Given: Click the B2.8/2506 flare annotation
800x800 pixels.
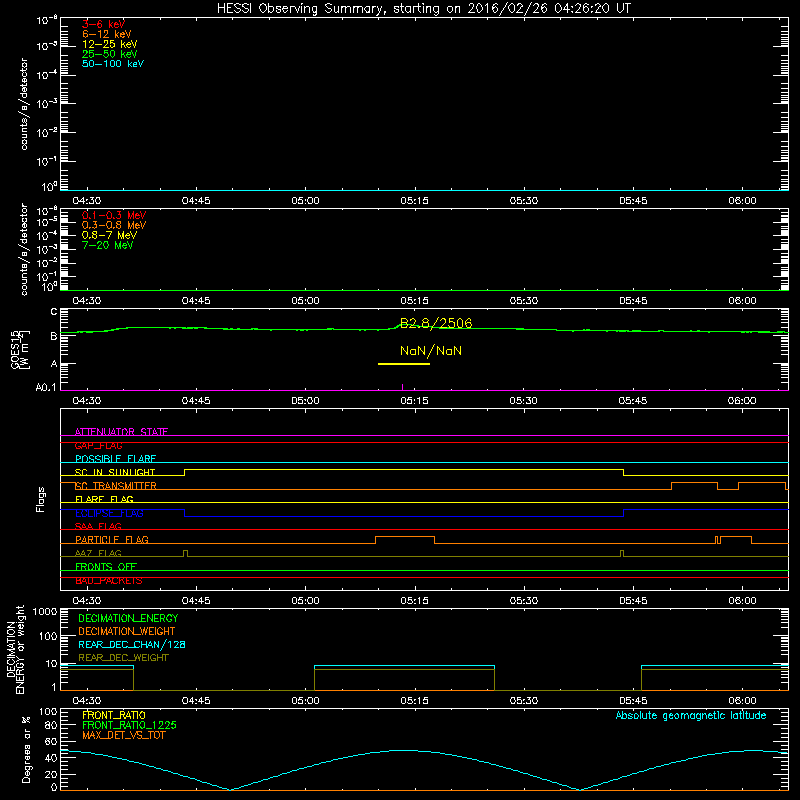Looking at the screenshot, I should pyautogui.click(x=436, y=323).
